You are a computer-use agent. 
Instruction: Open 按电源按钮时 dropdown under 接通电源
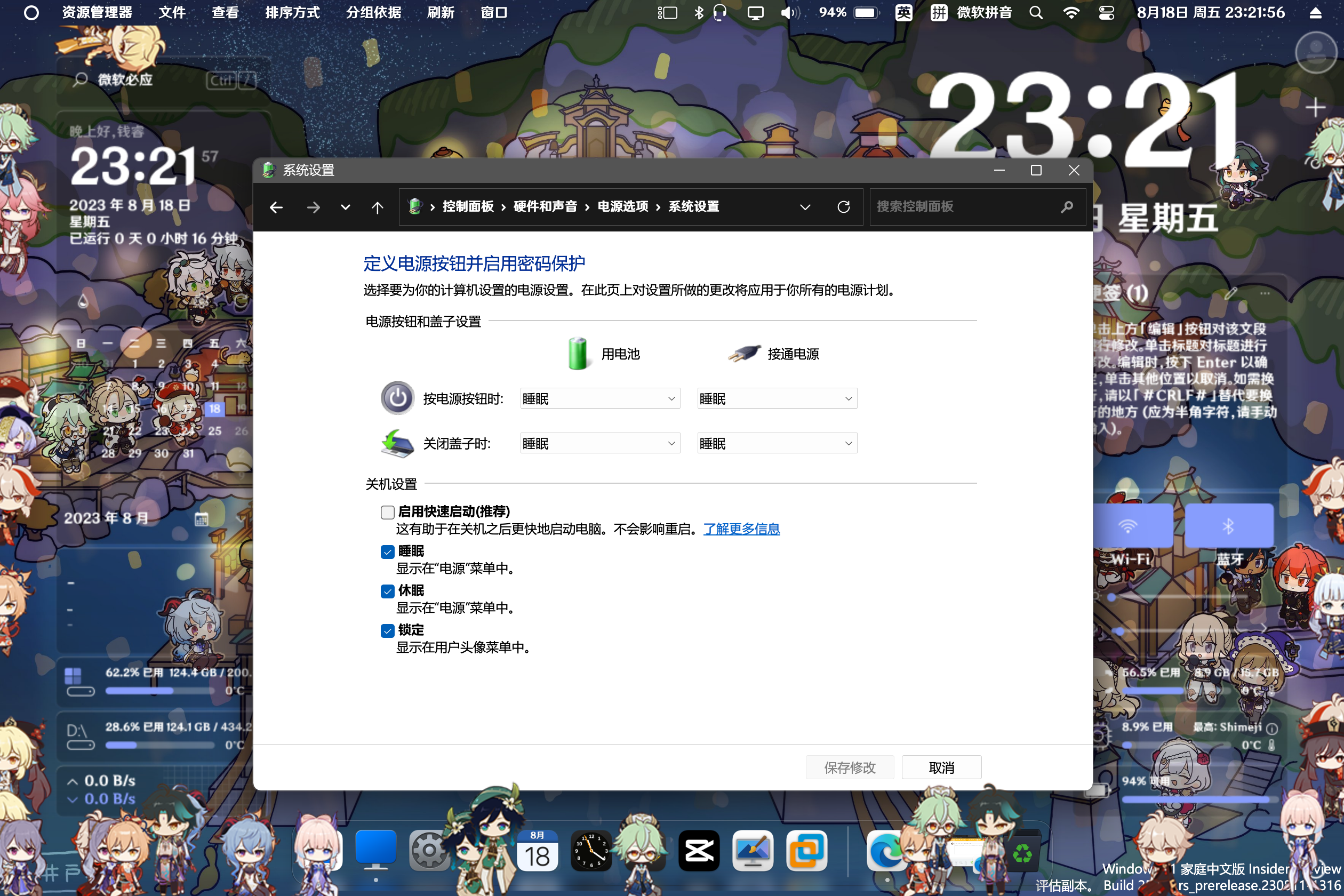tap(777, 398)
